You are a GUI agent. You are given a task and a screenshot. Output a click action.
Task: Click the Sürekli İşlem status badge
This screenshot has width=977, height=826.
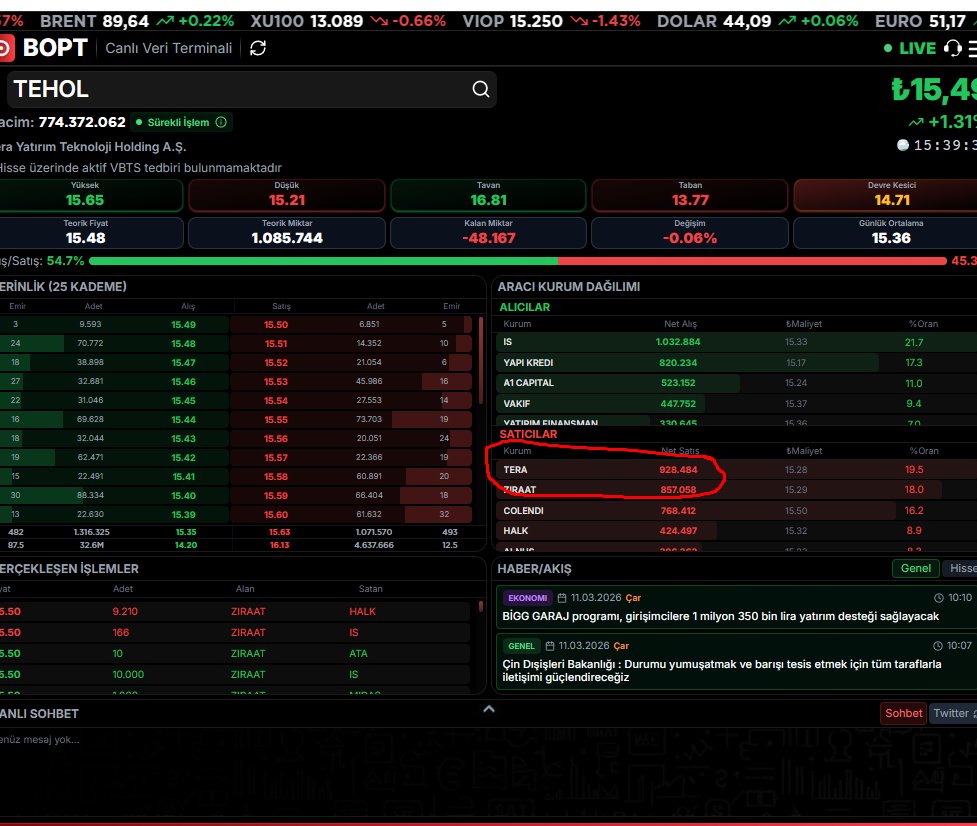[x=181, y=122]
